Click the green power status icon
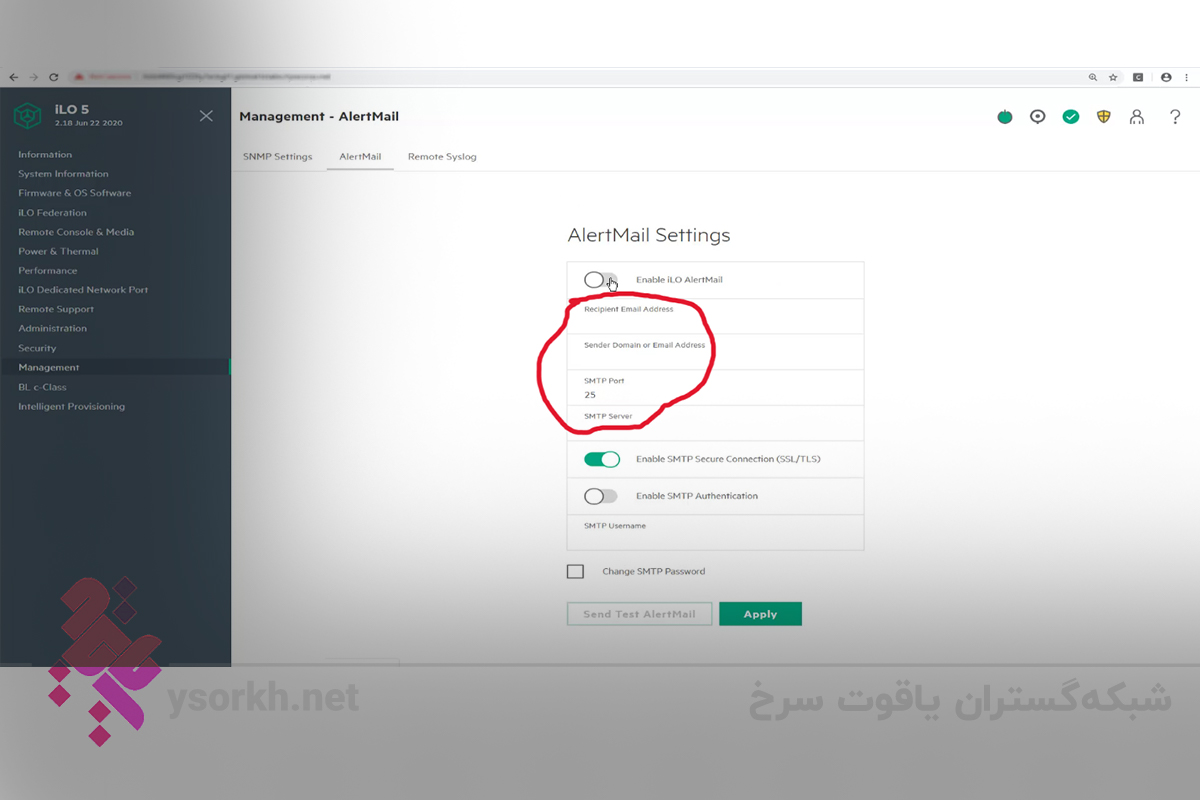Viewport: 1200px width, 800px height. coord(1005,117)
